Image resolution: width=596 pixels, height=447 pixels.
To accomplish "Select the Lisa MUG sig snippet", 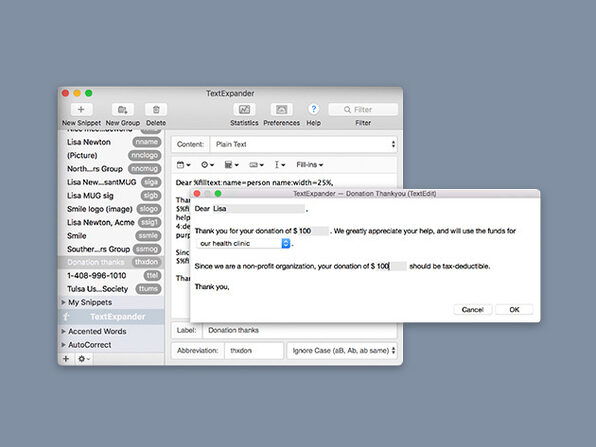I will click(111, 195).
